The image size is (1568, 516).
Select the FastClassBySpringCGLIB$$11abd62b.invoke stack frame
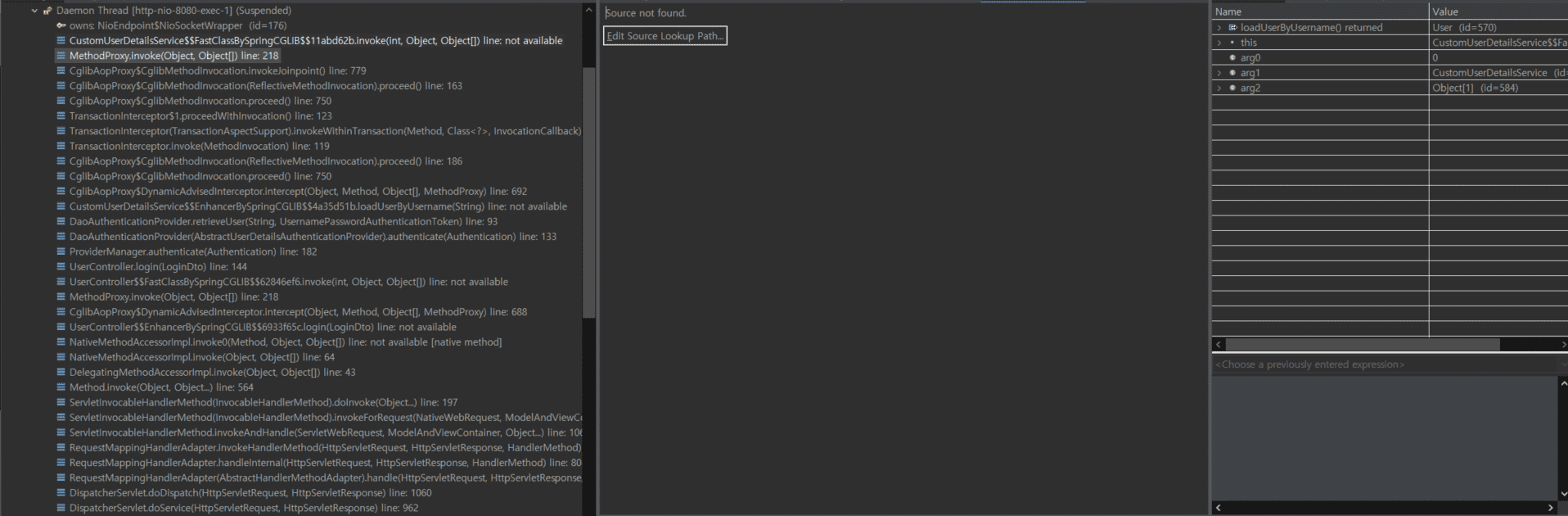point(316,41)
